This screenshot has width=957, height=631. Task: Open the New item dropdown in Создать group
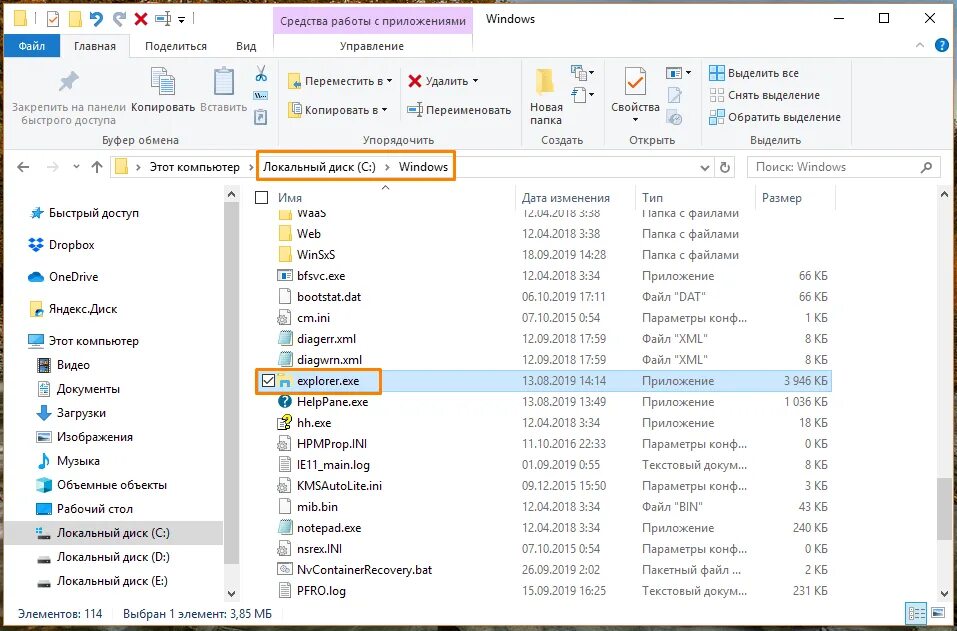coord(582,73)
